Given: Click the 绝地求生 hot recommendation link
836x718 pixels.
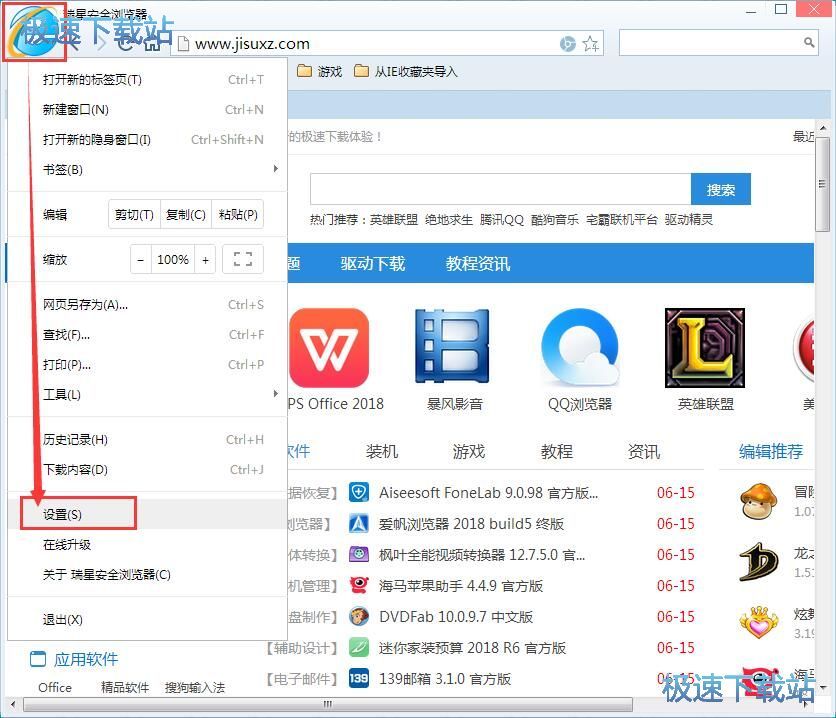Looking at the screenshot, I should (449, 220).
